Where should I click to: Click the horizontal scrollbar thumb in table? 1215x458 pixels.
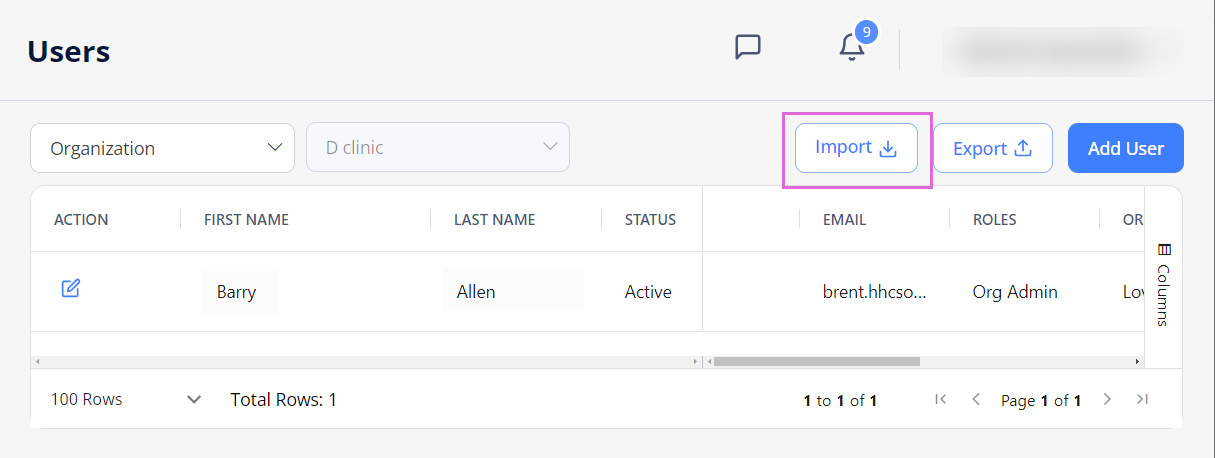pos(816,361)
